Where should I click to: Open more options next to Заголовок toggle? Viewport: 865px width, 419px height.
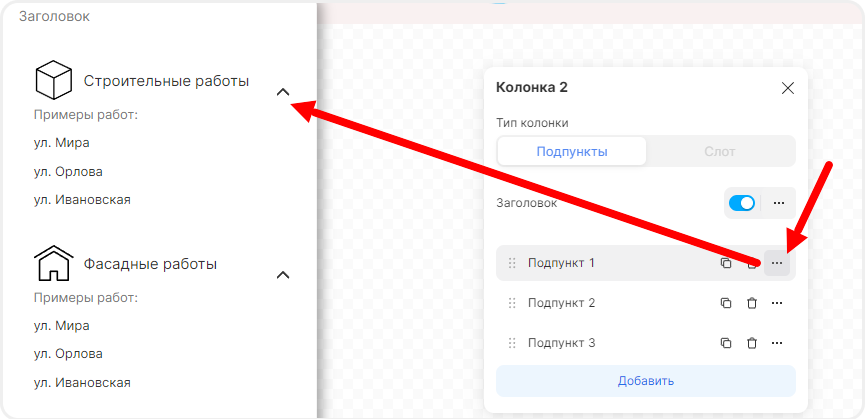(778, 203)
